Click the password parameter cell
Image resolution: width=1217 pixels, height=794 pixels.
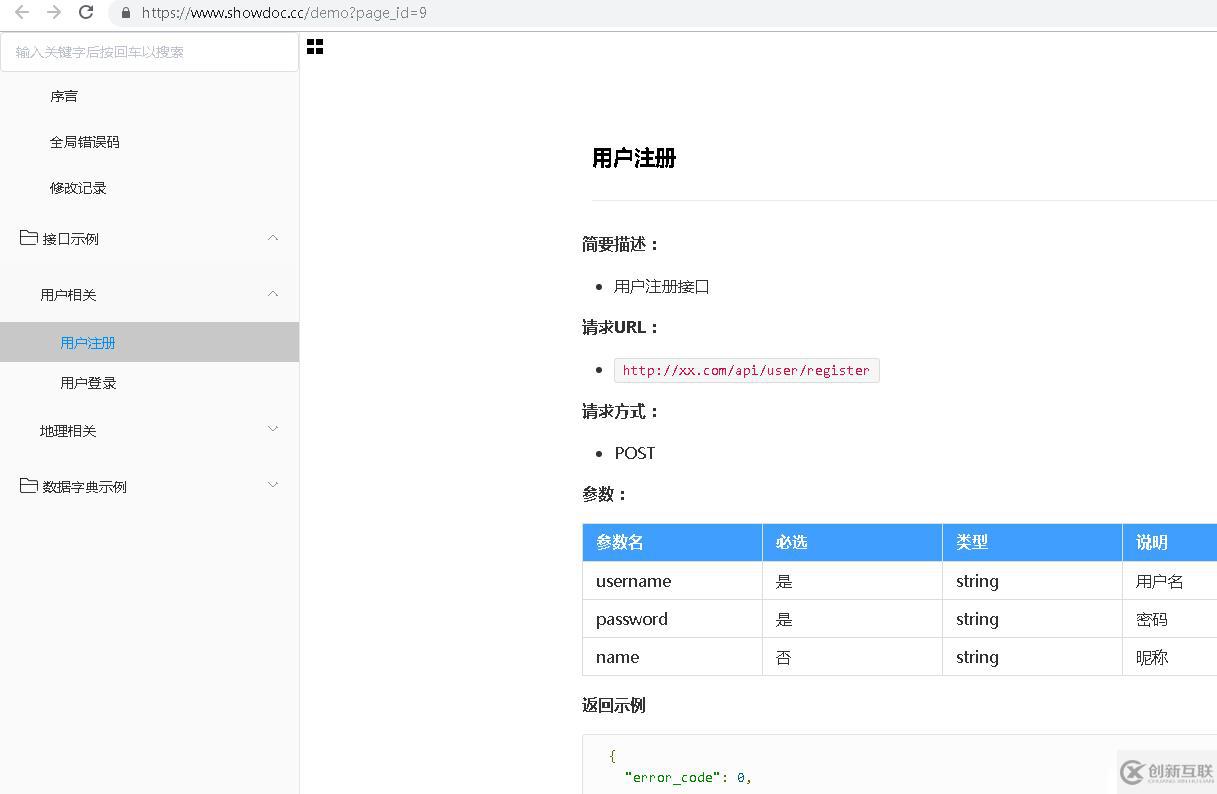pyautogui.click(x=672, y=619)
